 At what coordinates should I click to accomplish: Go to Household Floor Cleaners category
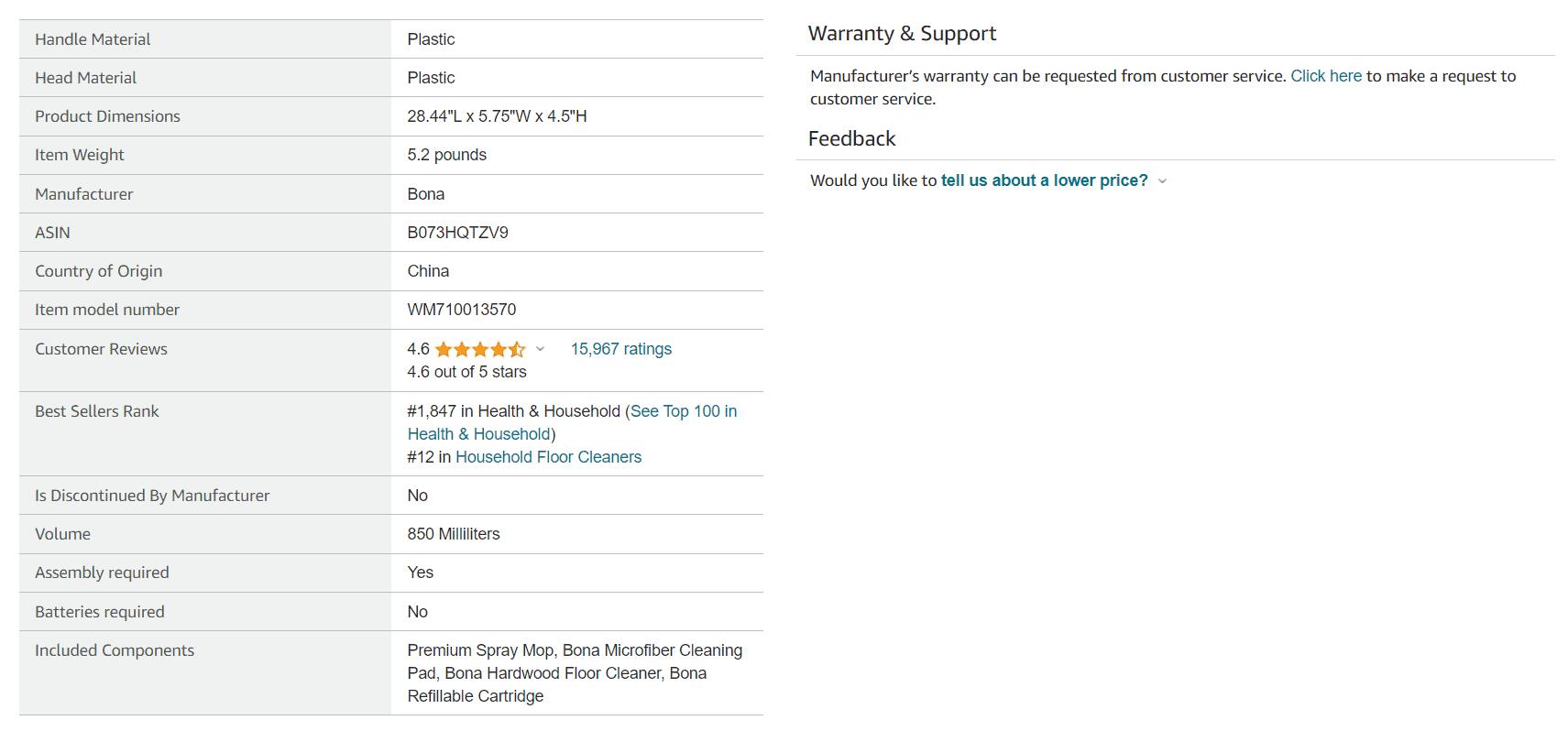pos(548,457)
